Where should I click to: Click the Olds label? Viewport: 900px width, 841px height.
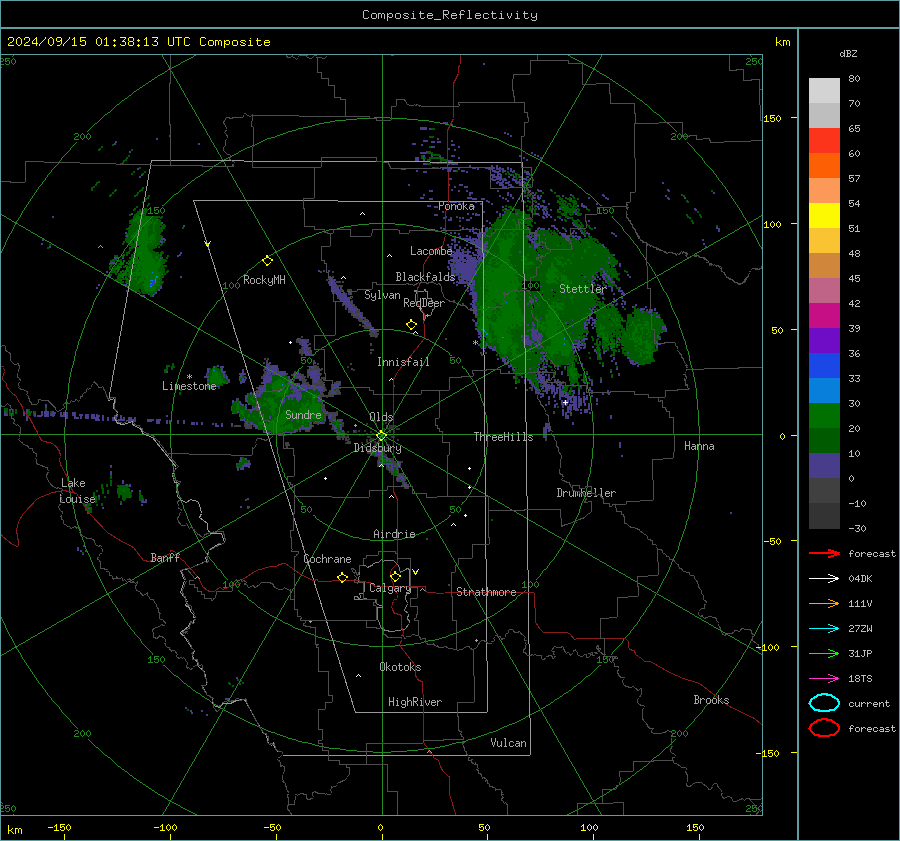tap(381, 417)
